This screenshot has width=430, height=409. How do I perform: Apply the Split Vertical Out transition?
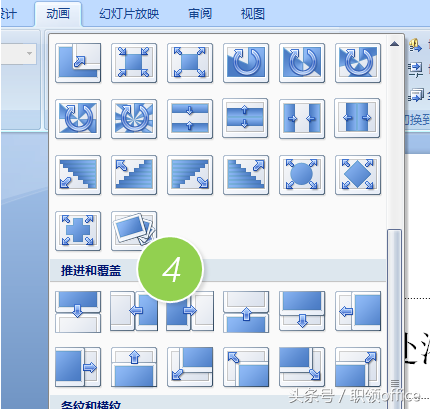pos(357,118)
